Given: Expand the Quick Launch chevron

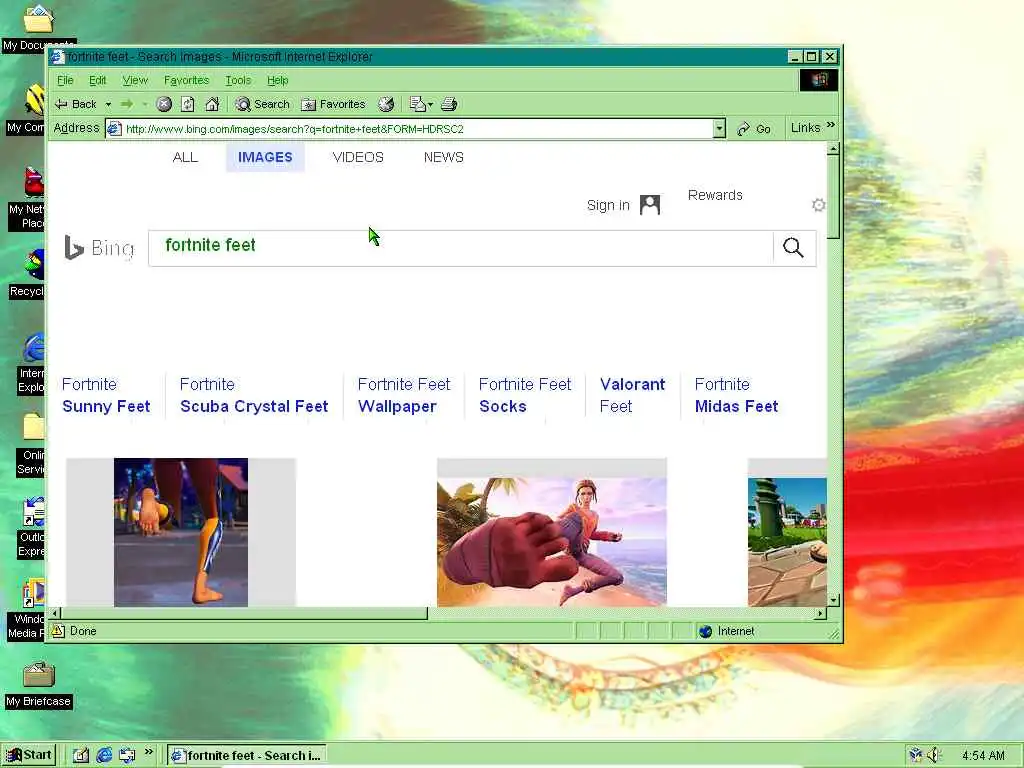Looking at the screenshot, I should pos(149,752).
